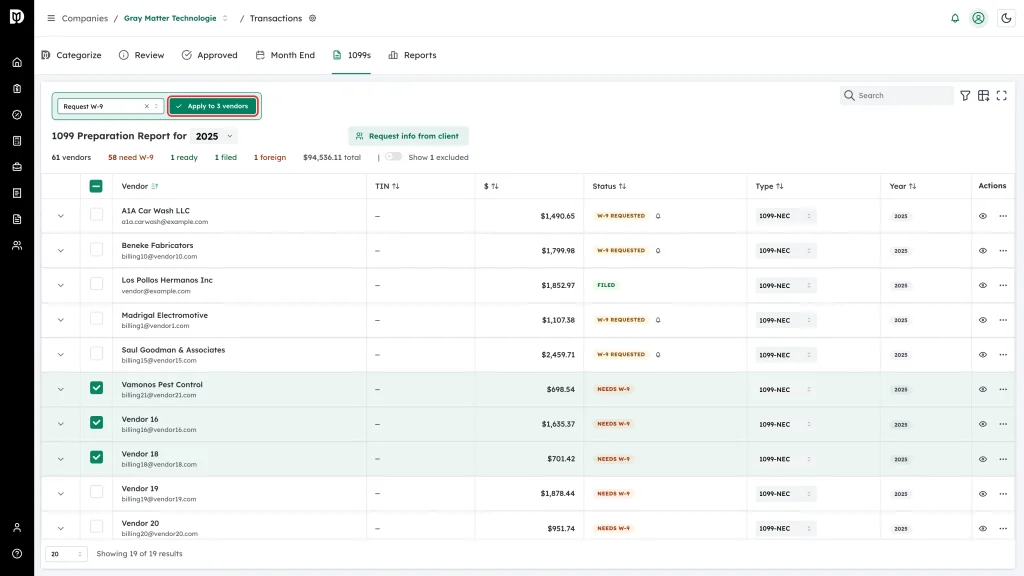Viewport: 1024px width, 576px height.
Task: Open more actions for Beneke Fabricators
Action: [1003, 251]
